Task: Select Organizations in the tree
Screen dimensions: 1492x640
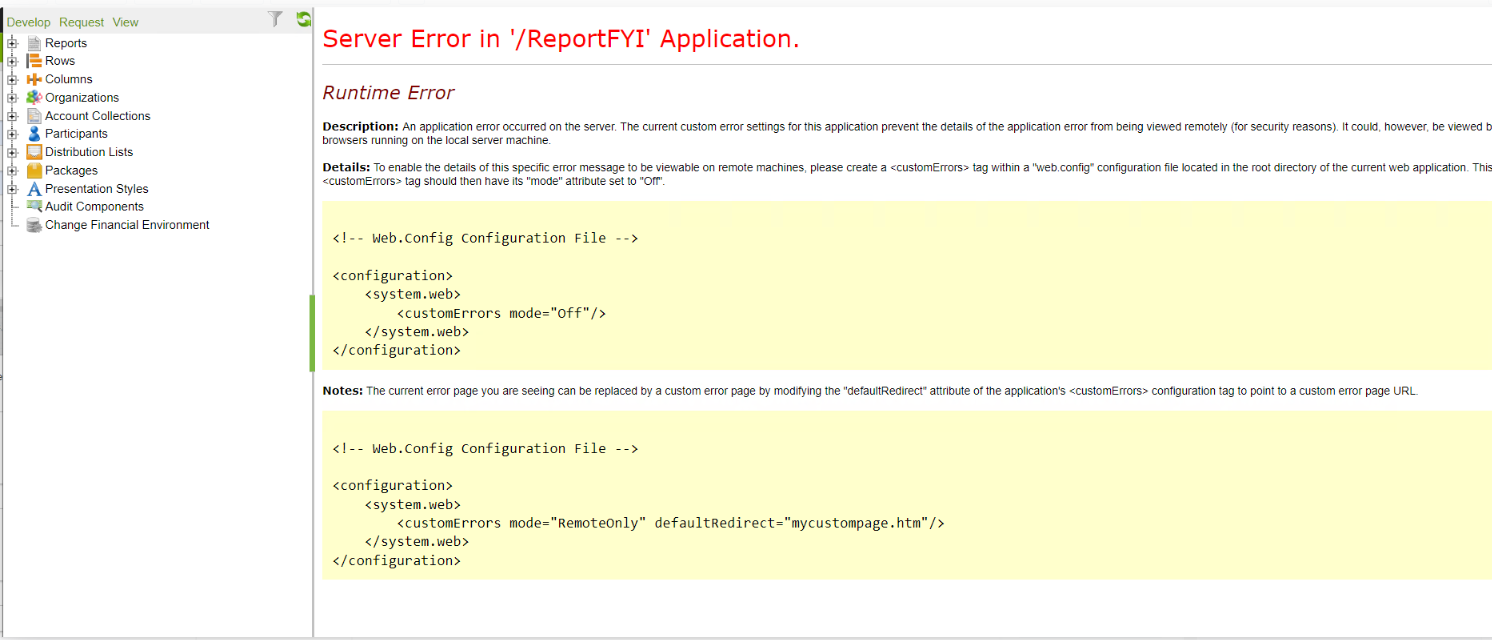Action: coord(82,98)
